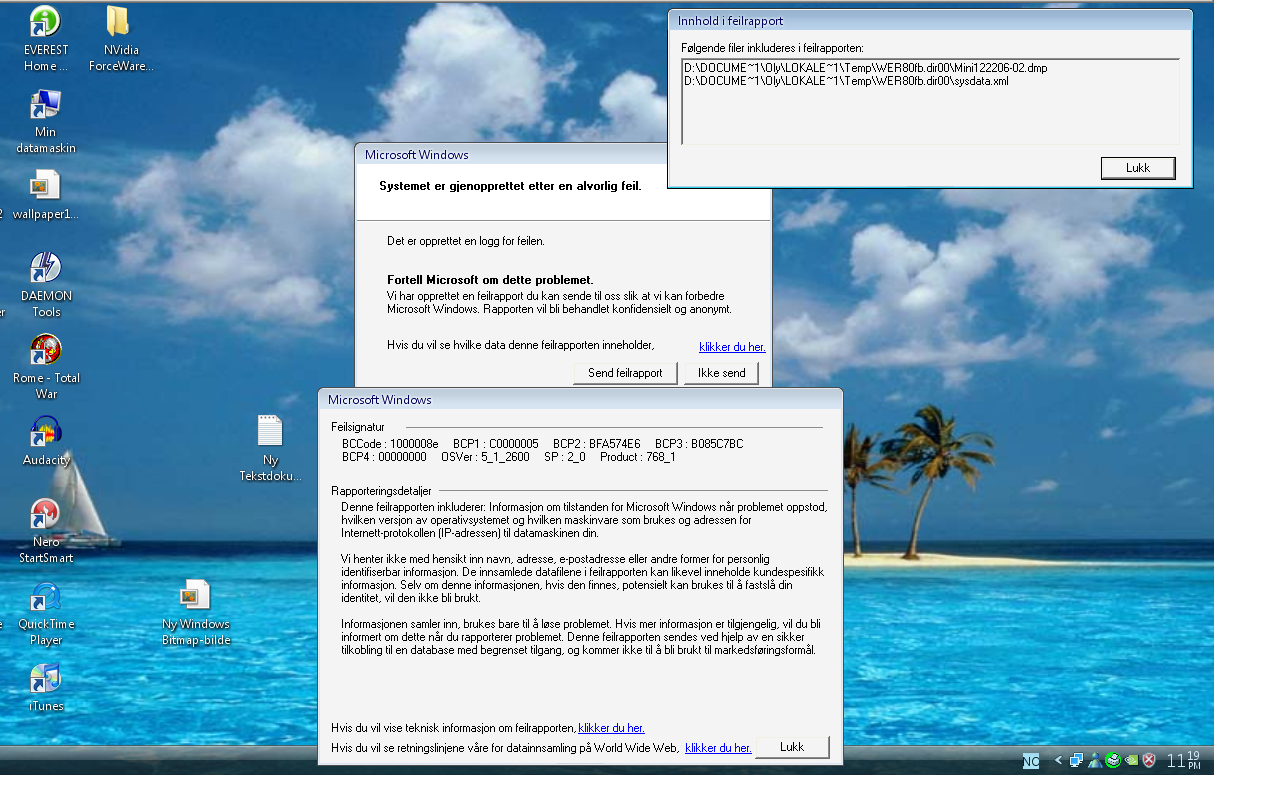
Task: Click the BCP2 : BFA574E6 value
Action: [597, 444]
